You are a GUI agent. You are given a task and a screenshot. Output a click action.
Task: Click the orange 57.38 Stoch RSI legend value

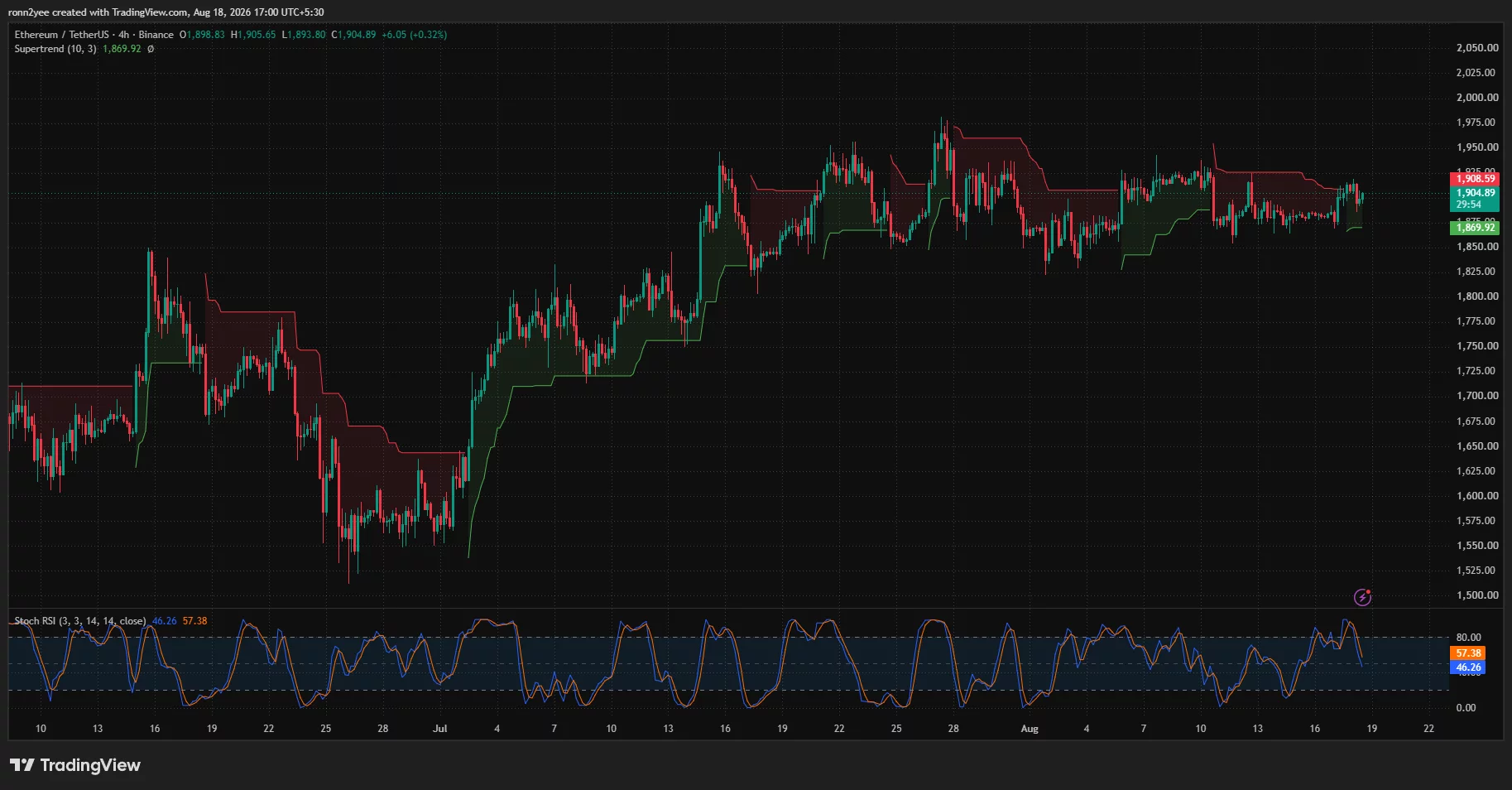pyautogui.click(x=195, y=621)
